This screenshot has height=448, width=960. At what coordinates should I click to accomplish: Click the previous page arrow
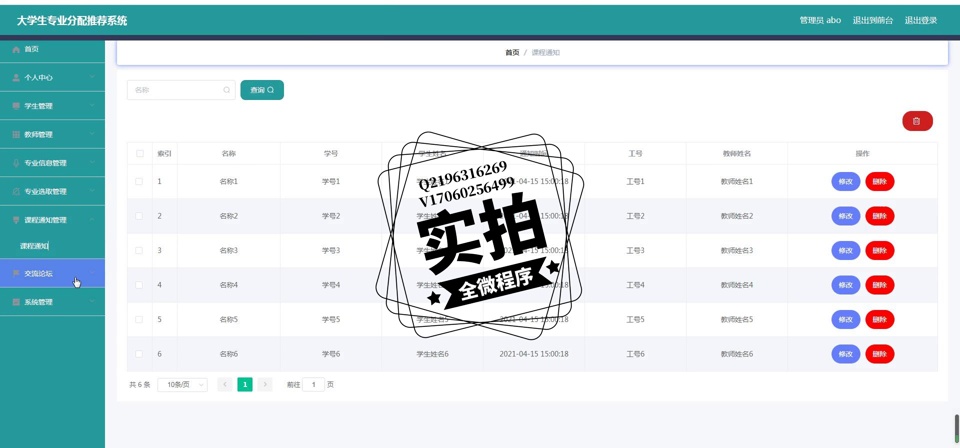(225, 384)
